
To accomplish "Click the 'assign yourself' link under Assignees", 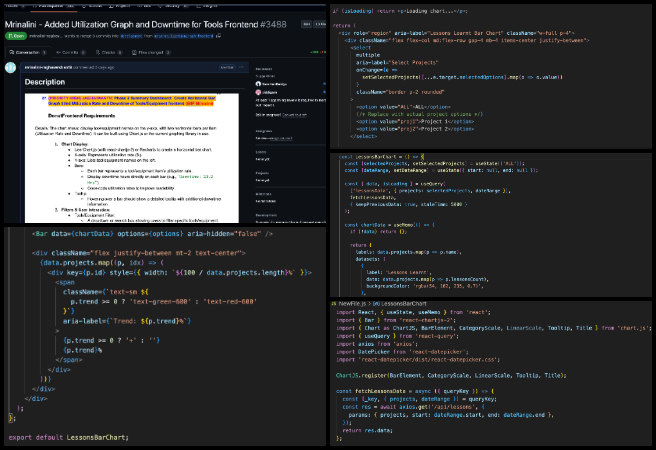I will 280,138.
